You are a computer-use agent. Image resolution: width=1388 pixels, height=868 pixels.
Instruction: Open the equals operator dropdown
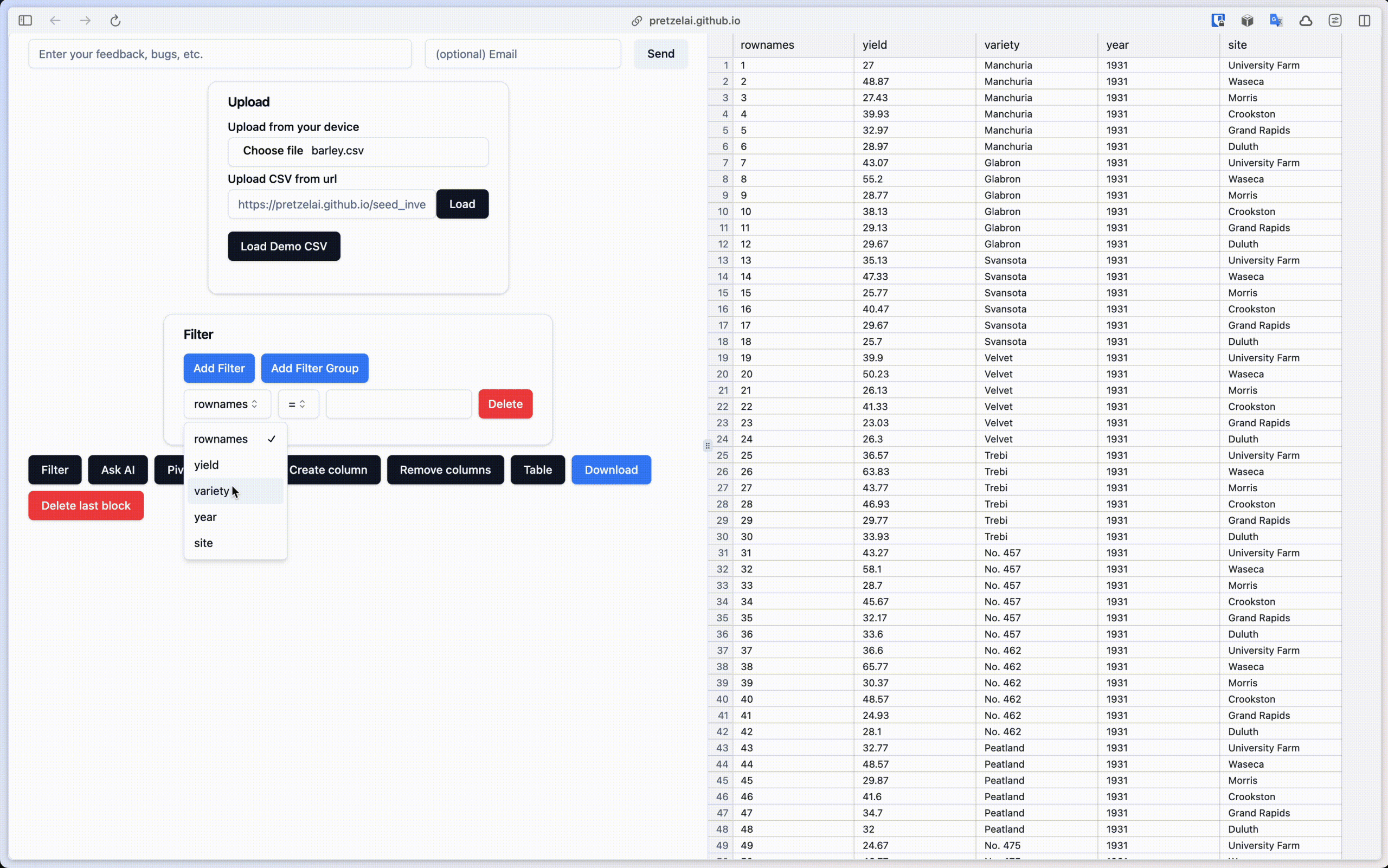tap(297, 403)
